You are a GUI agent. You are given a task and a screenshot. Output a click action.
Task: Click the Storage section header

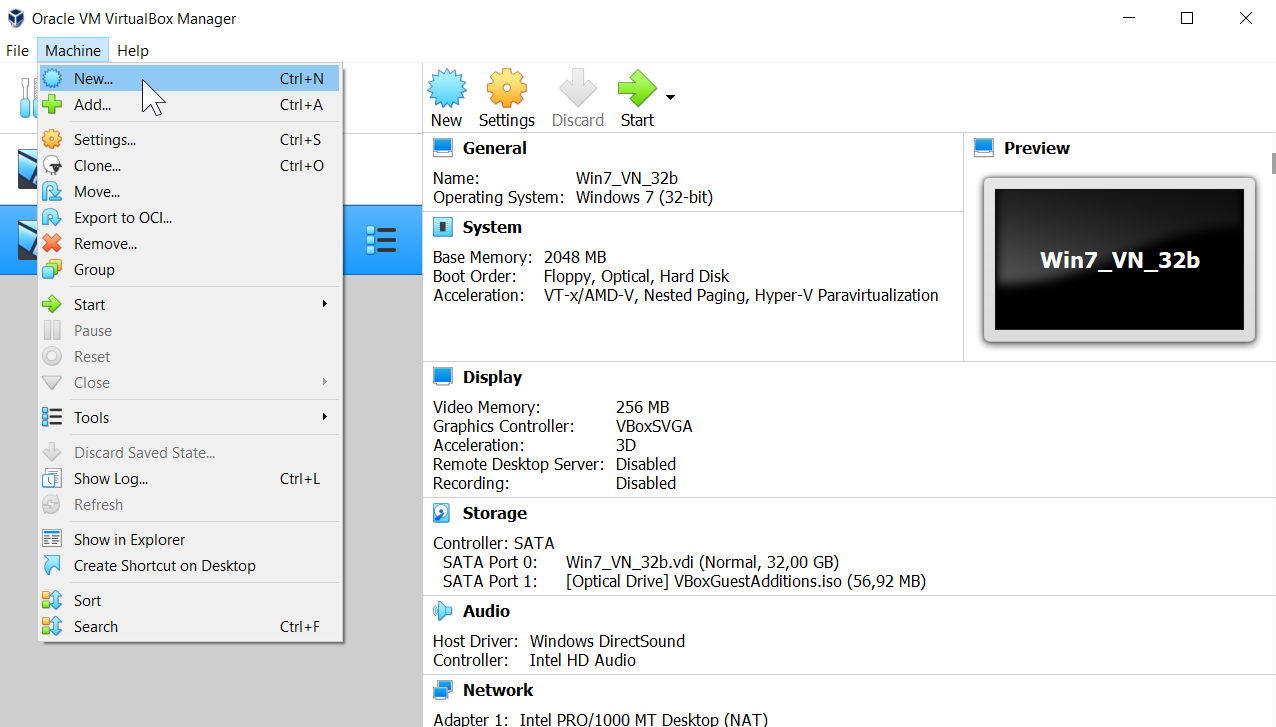(x=494, y=513)
